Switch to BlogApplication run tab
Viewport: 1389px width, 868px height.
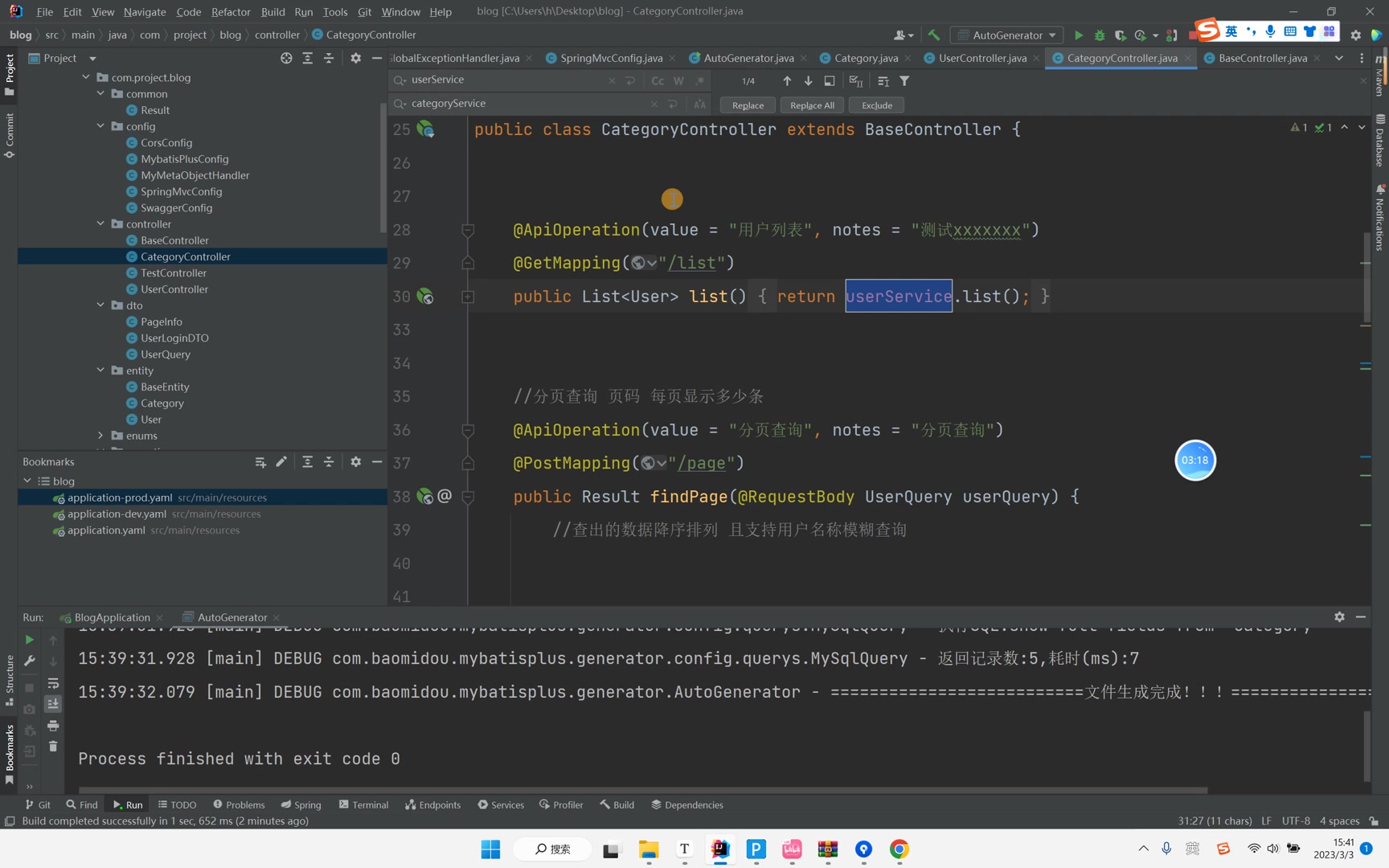[112, 617]
